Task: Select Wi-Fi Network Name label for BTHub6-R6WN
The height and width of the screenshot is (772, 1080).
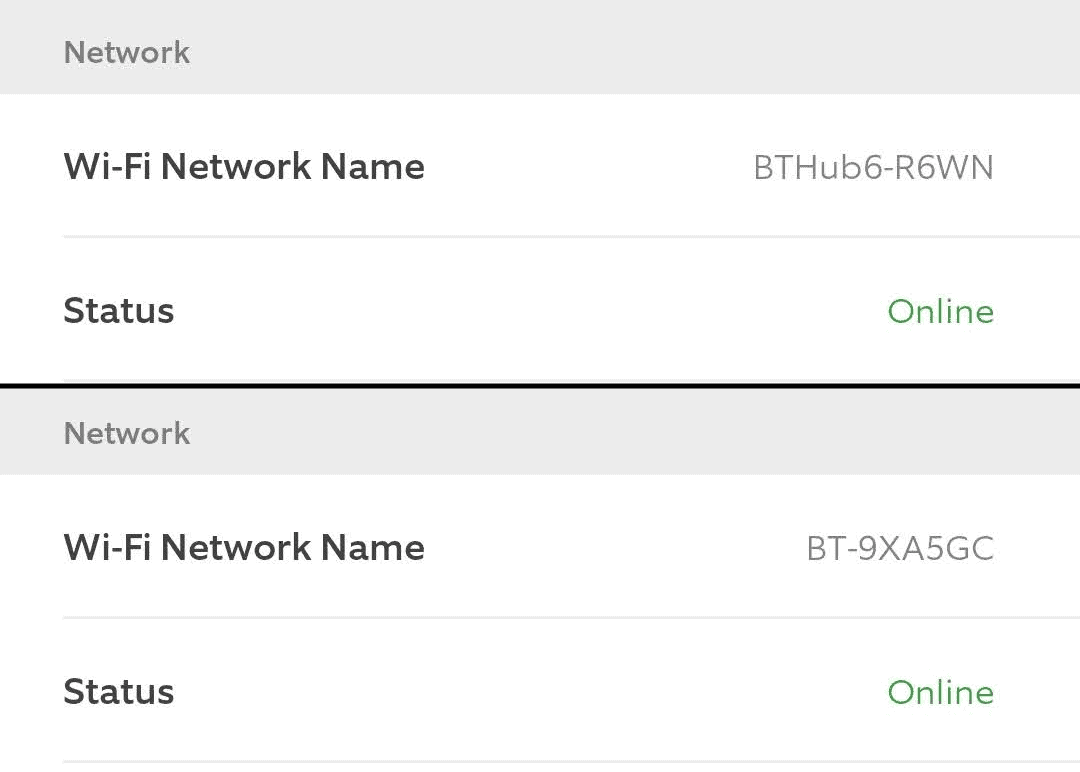Action: 244,167
